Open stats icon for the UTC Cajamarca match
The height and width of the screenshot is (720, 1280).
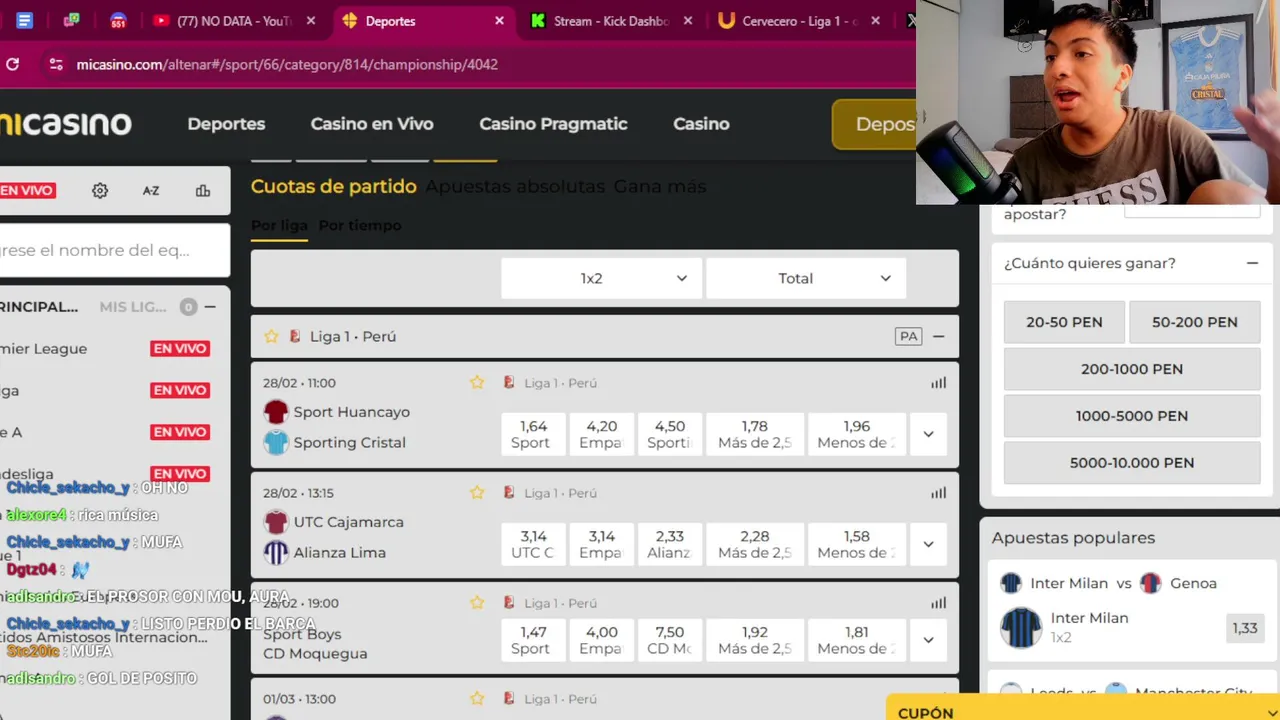tap(938, 492)
